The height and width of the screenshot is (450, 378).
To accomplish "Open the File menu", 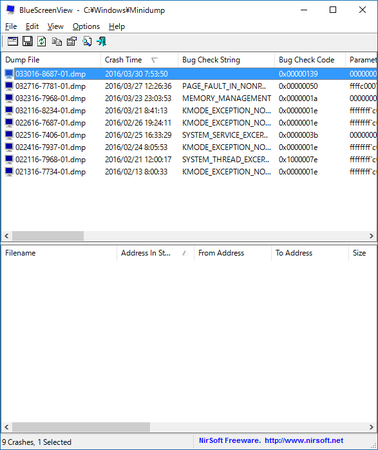I will point(11,26).
